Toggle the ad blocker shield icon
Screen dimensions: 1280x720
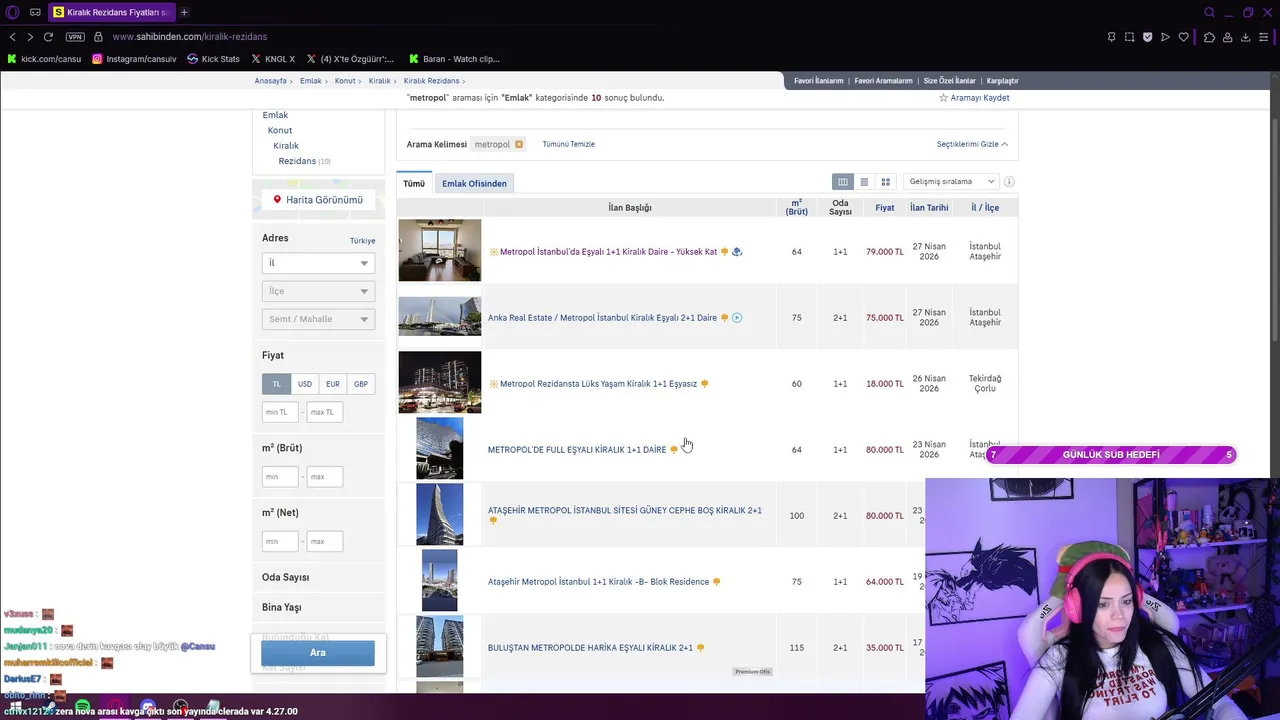pyautogui.click(x=1147, y=37)
